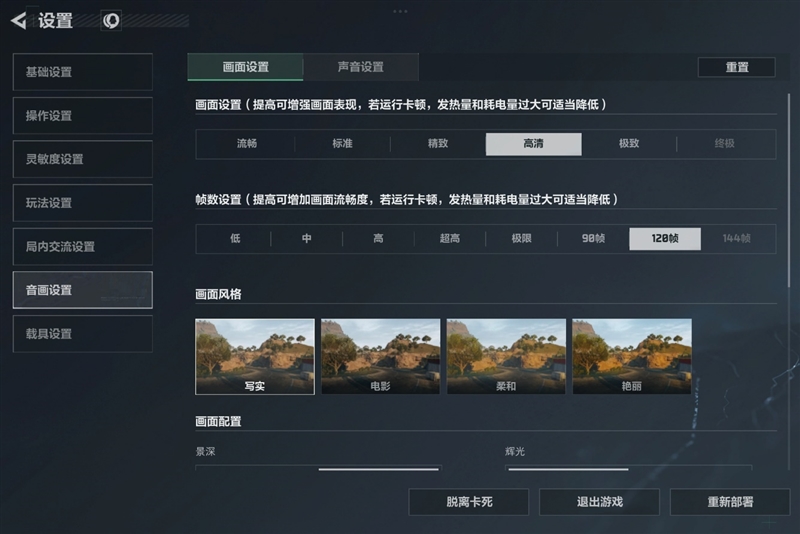Viewport: 800px width, 534px height.
Task: Select 极限 frame rate option
Action: coord(521,238)
